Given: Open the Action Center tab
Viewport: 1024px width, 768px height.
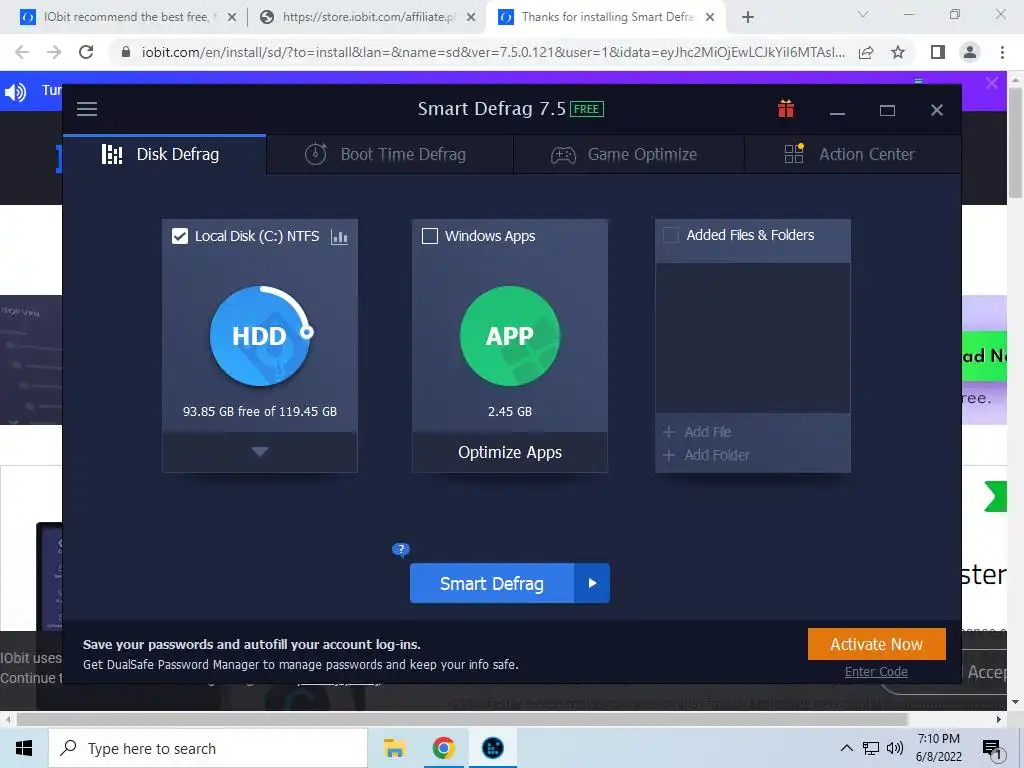Looking at the screenshot, I should point(852,154).
